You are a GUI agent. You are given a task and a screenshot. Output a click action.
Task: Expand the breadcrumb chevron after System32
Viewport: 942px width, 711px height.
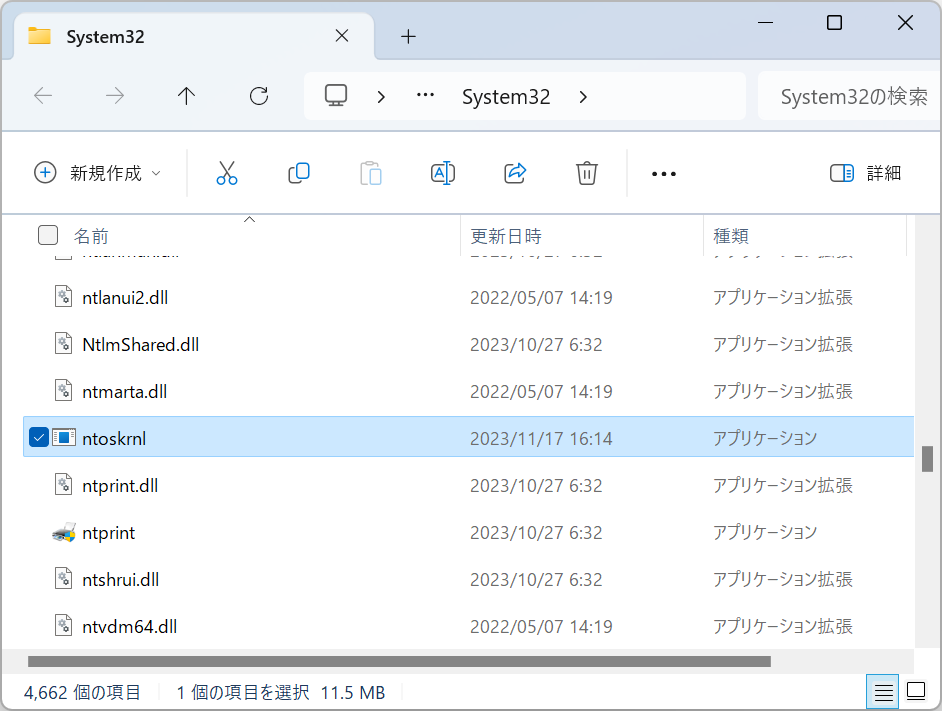point(583,96)
